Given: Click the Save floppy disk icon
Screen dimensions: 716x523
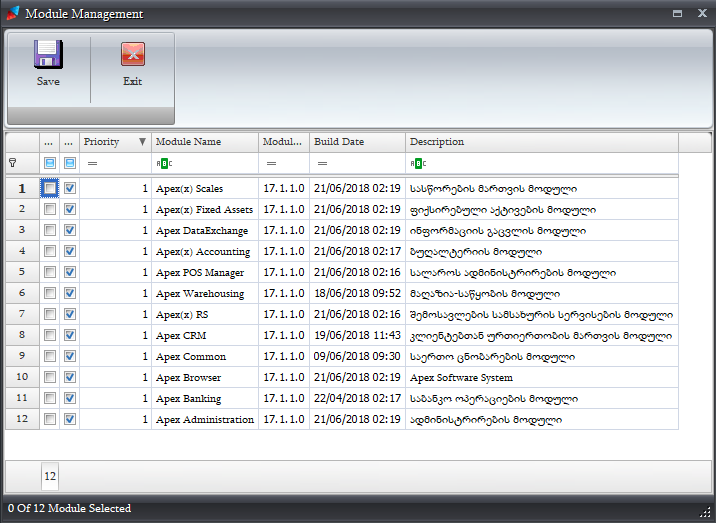Looking at the screenshot, I should (x=48, y=54).
